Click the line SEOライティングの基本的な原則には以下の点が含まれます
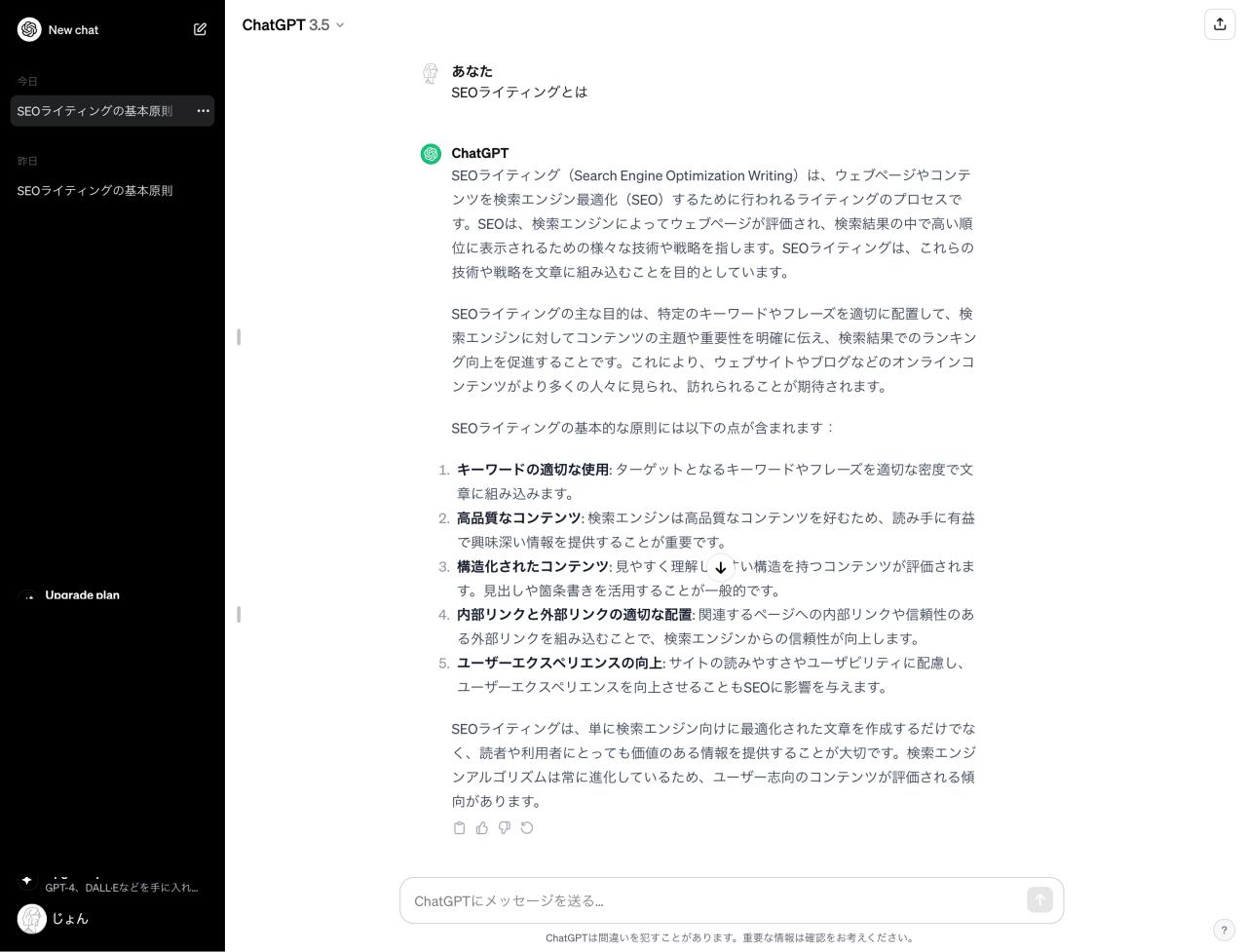1246x952 pixels. tap(643, 428)
